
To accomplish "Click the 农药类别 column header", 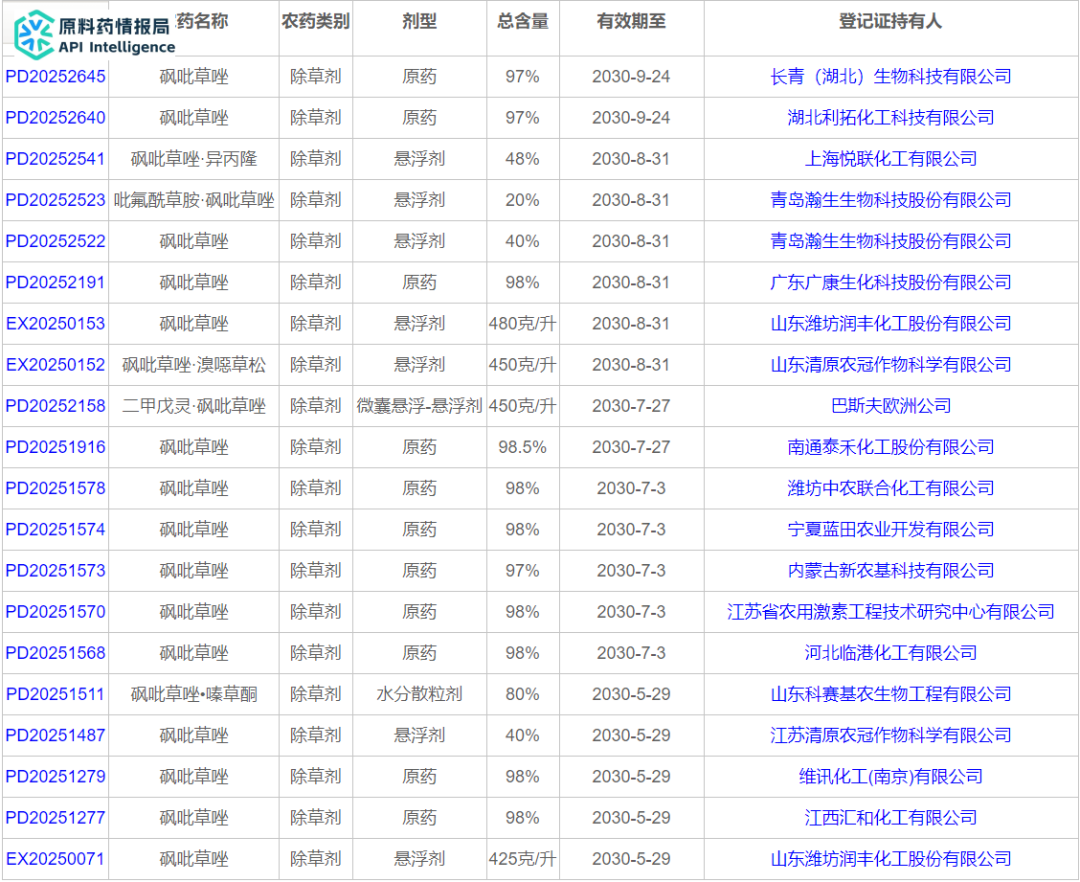I will (315, 22).
